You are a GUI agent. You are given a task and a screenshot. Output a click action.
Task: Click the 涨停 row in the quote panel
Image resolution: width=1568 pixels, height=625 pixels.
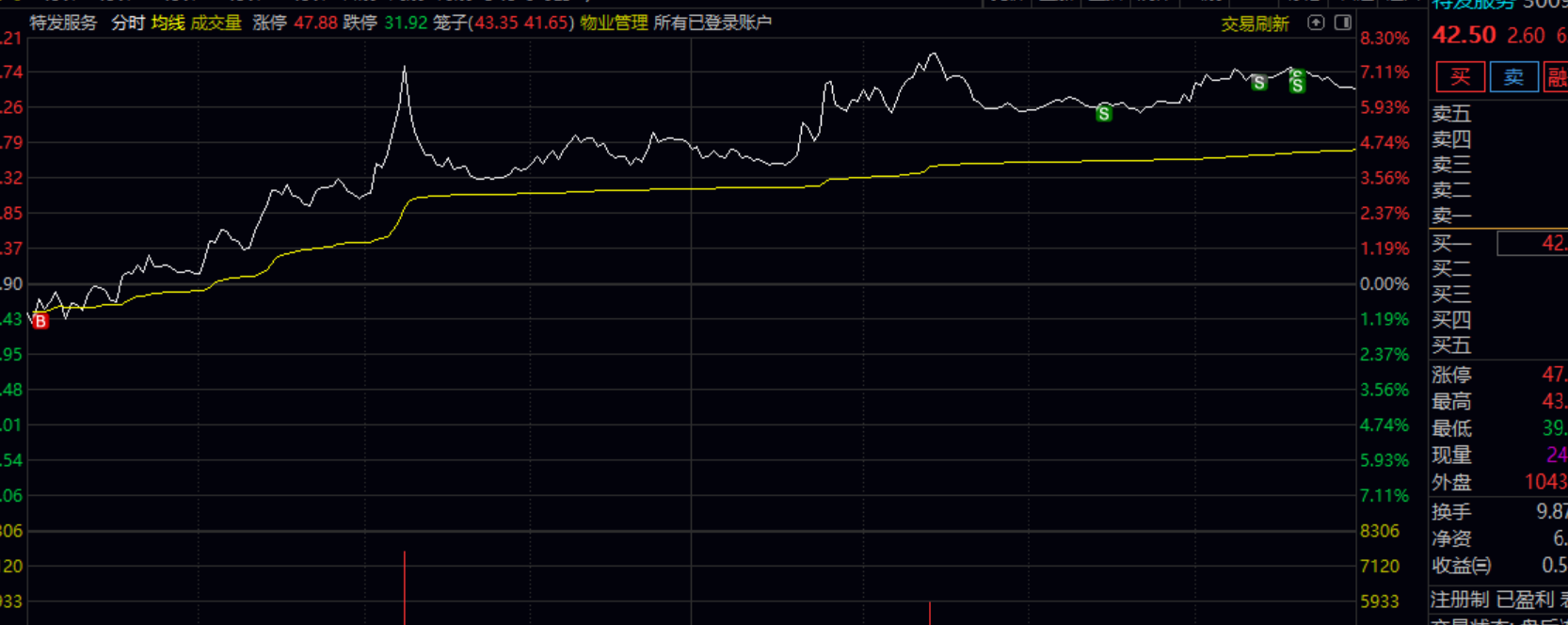click(1498, 375)
